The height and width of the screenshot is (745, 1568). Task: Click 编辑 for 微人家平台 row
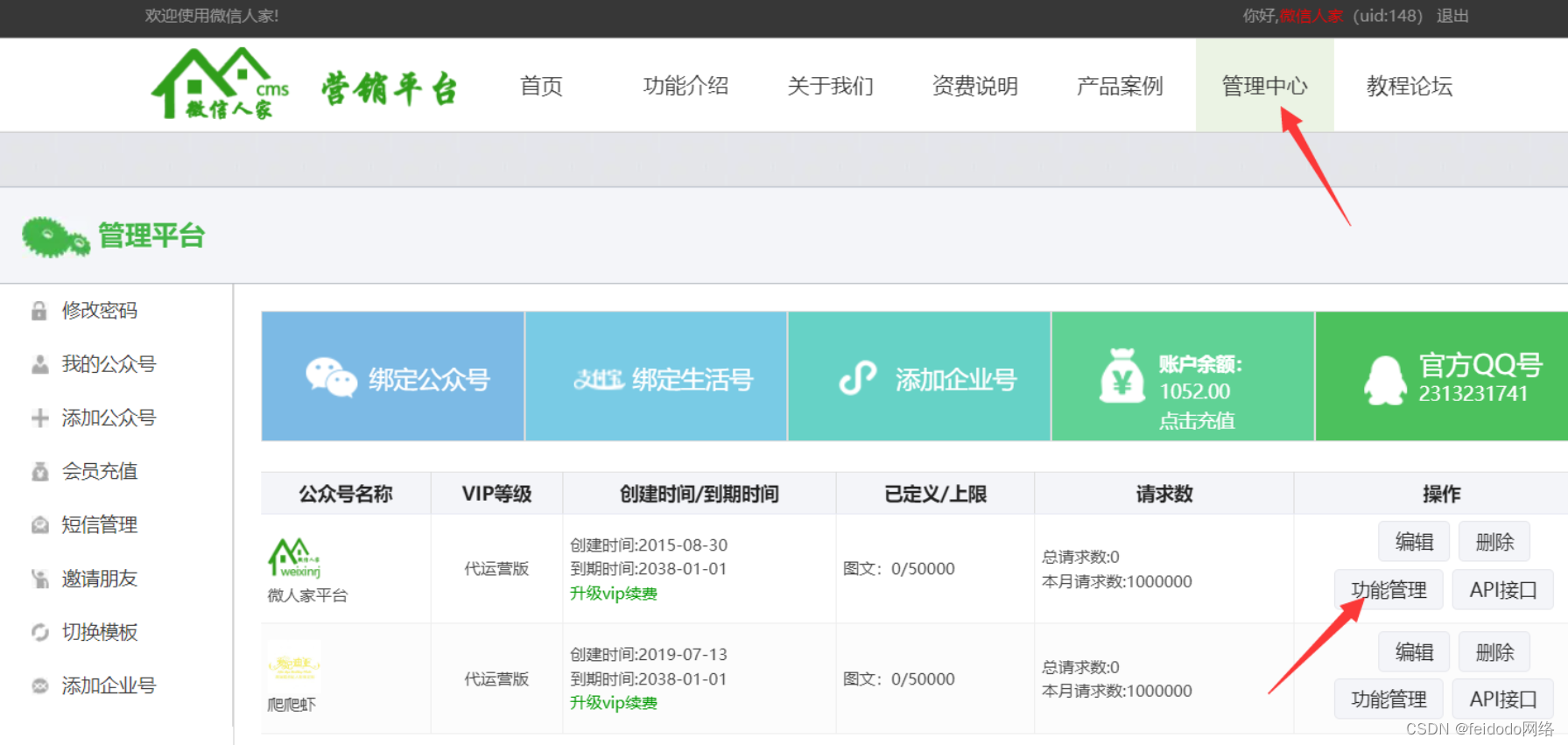(x=1414, y=542)
